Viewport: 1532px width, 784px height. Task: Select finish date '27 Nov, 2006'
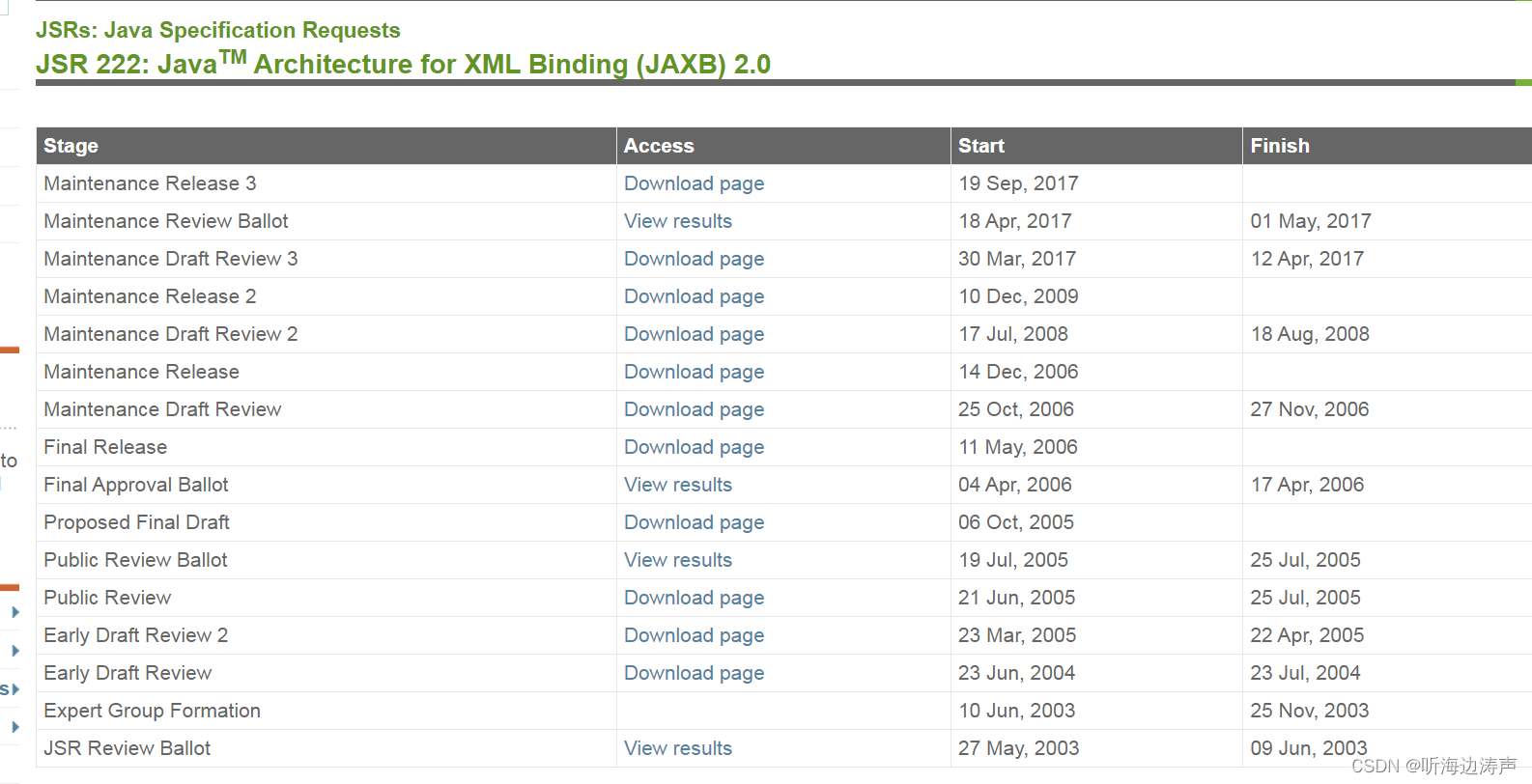tap(1310, 409)
